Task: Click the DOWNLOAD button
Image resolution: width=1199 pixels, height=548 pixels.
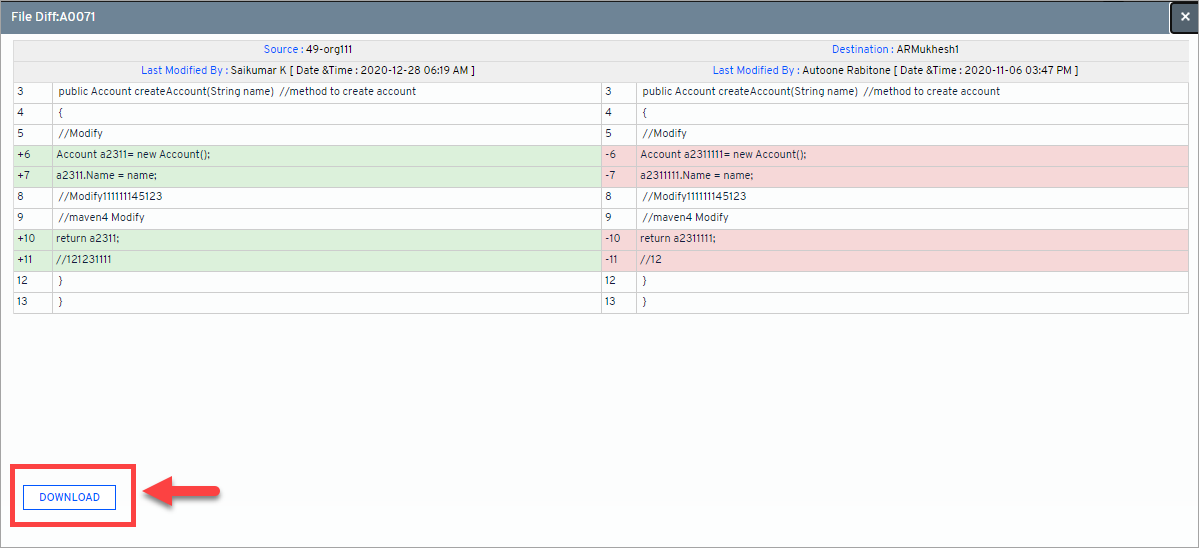Action: (69, 497)
